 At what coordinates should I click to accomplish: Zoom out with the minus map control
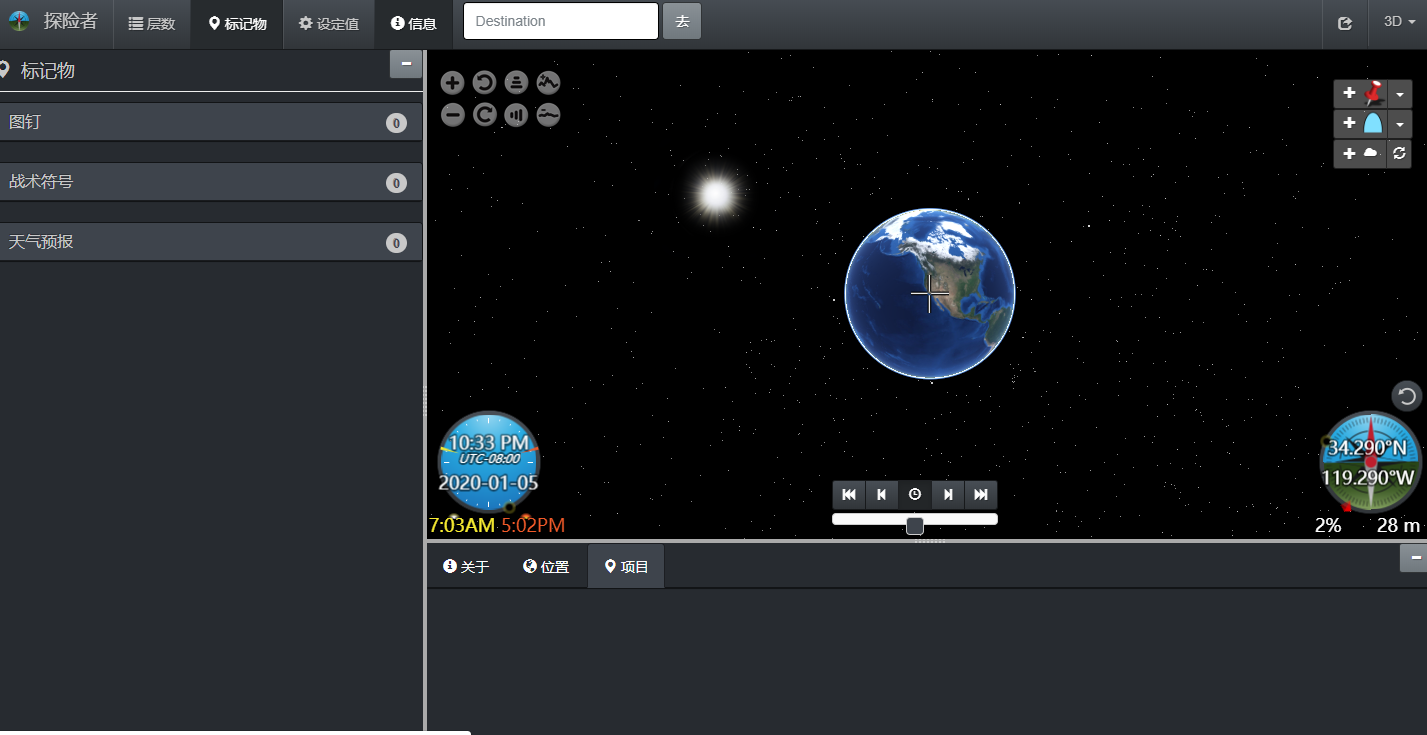[x=452, y=115]
